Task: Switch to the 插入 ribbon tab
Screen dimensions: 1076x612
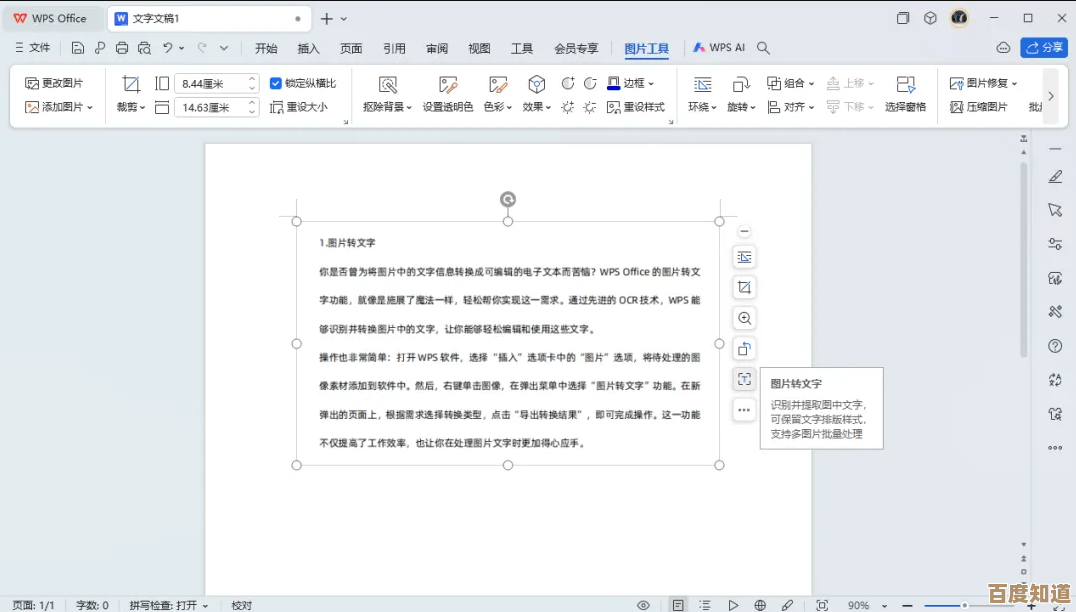Action: click(x=308, y=48)
